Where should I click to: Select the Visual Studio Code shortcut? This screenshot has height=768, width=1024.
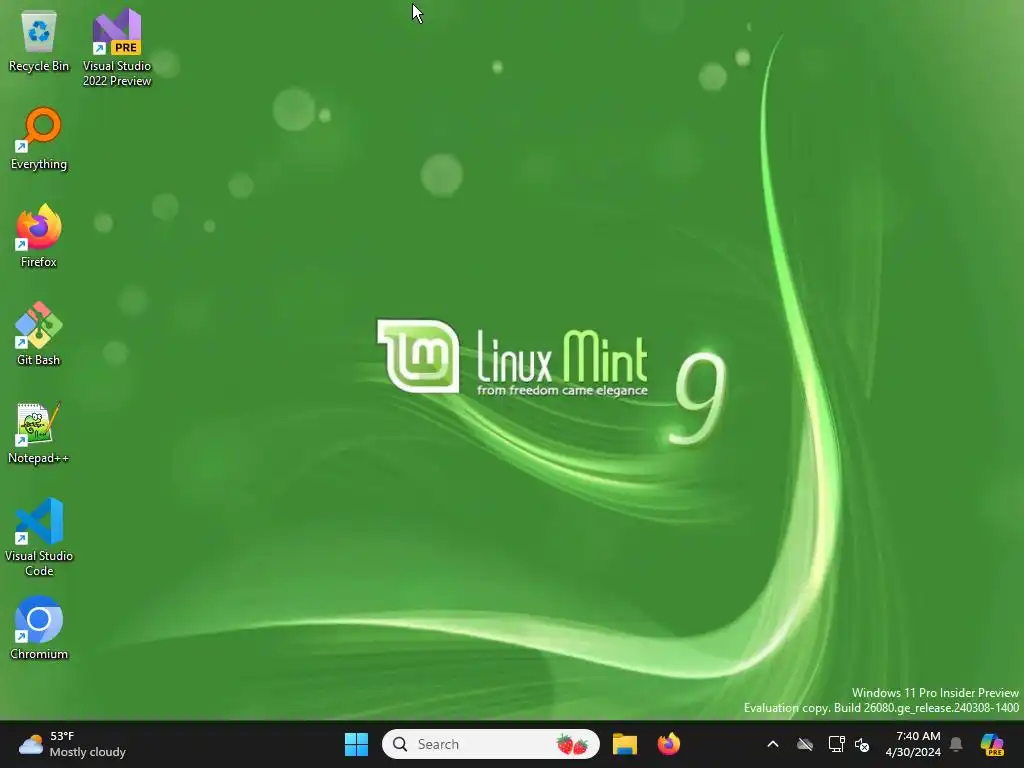(39, 537)
